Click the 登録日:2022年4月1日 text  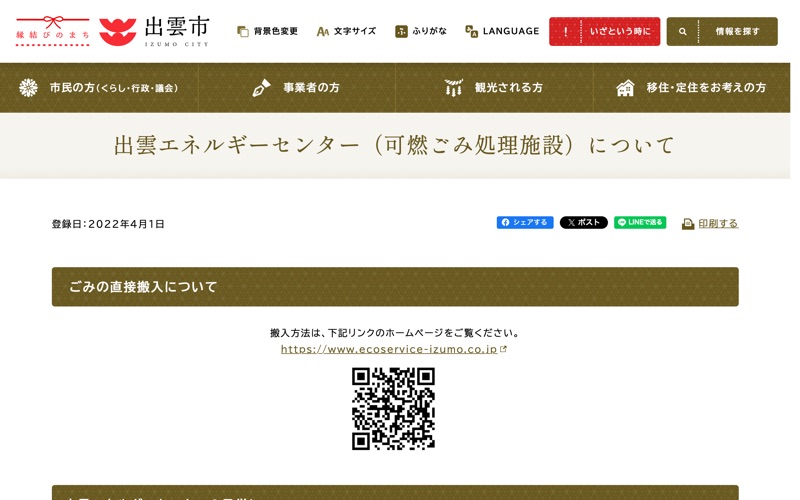pyautogui.click(x=108, y=224)
